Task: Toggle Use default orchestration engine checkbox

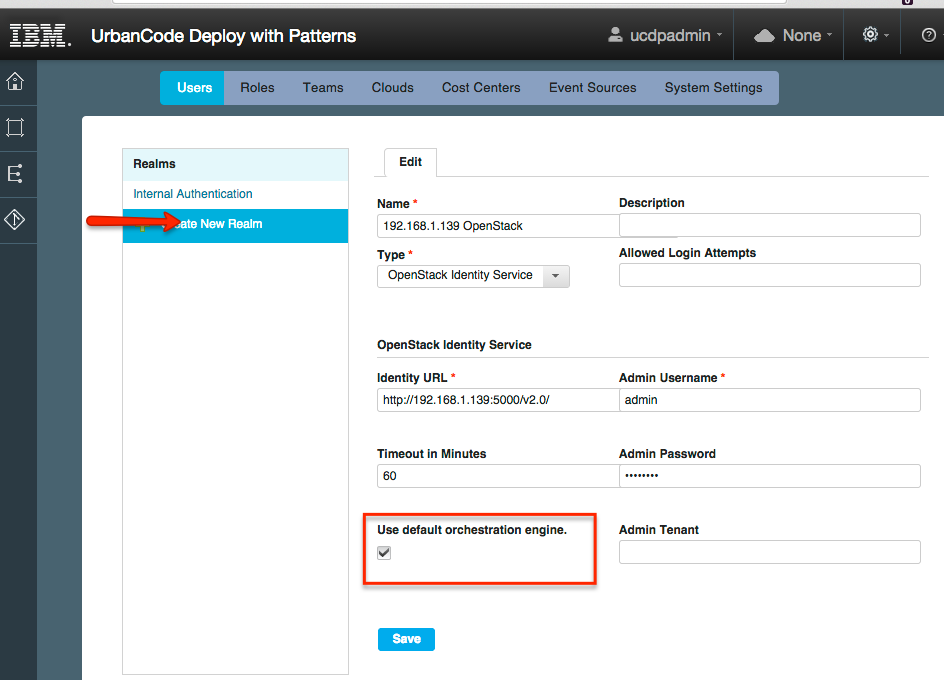Action: click(x=384, y=552)
